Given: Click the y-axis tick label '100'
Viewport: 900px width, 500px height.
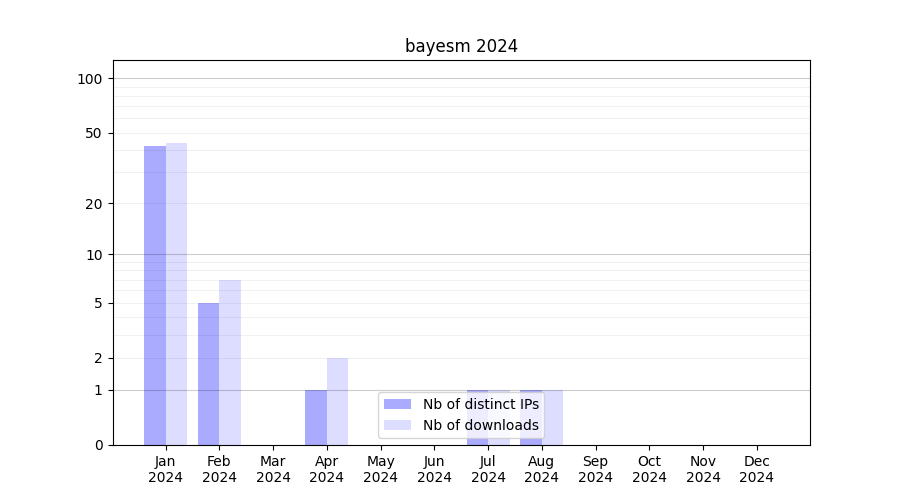Looking at the screenshot, I should tap(90, 79).
